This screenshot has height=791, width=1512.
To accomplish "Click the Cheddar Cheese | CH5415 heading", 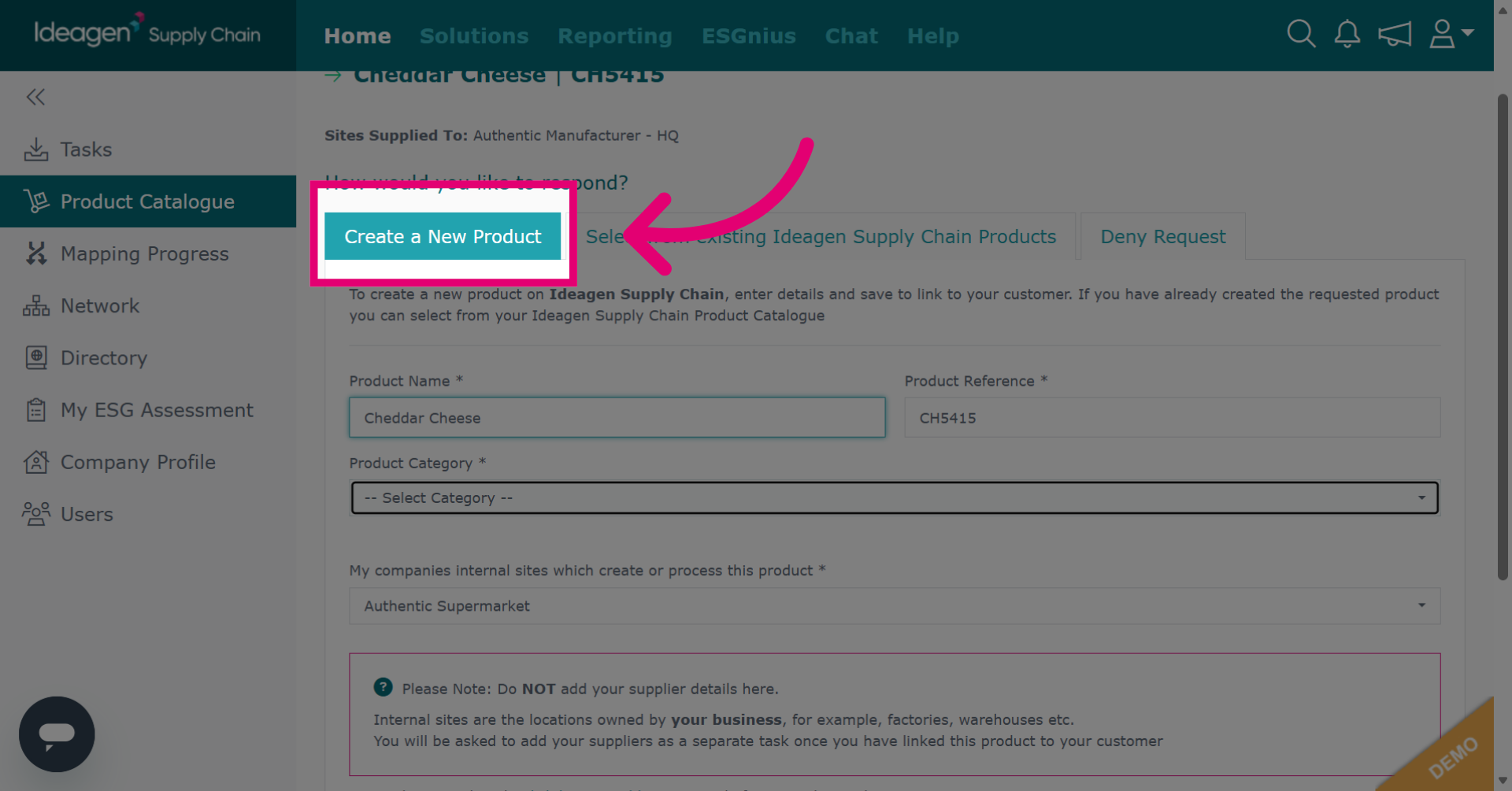I will point(509,76).
